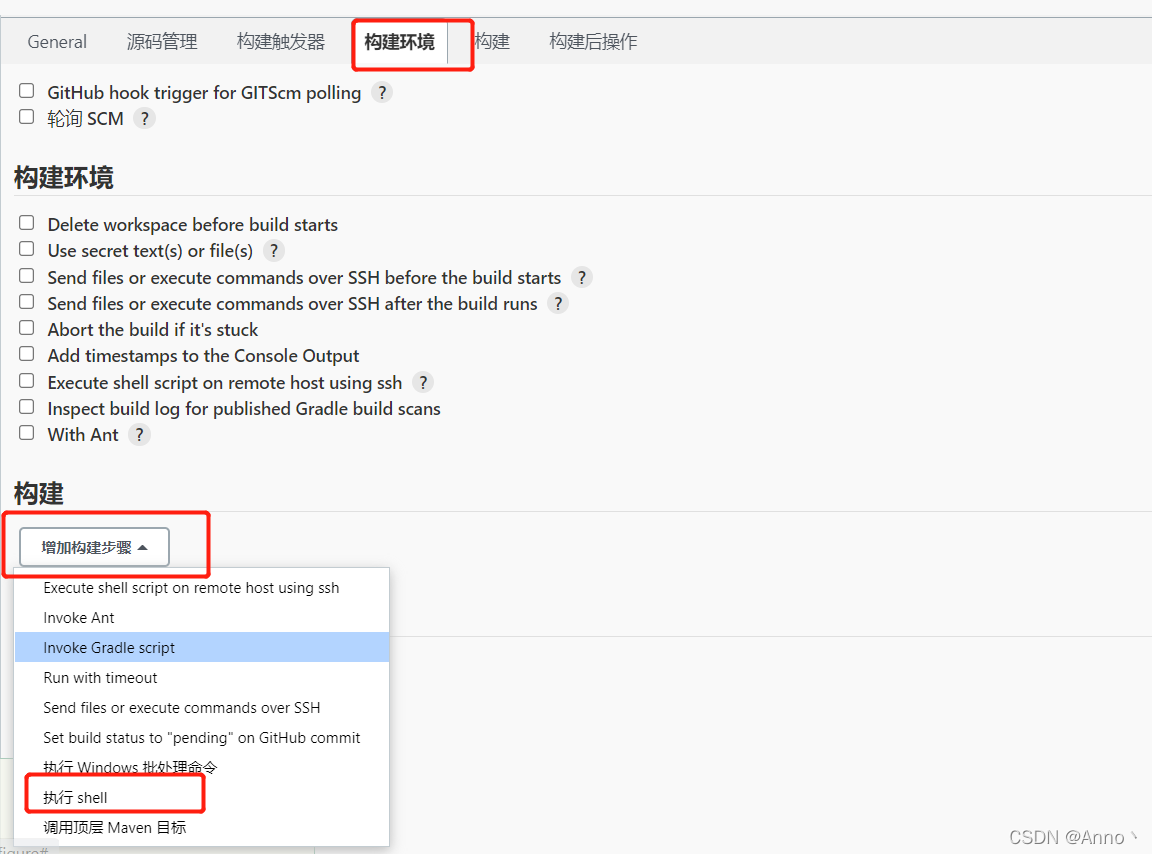The width and height of the screenshot is (1152, 854).
Task: Open the 构建后操作 tab
Action: (x=593, y=42)
